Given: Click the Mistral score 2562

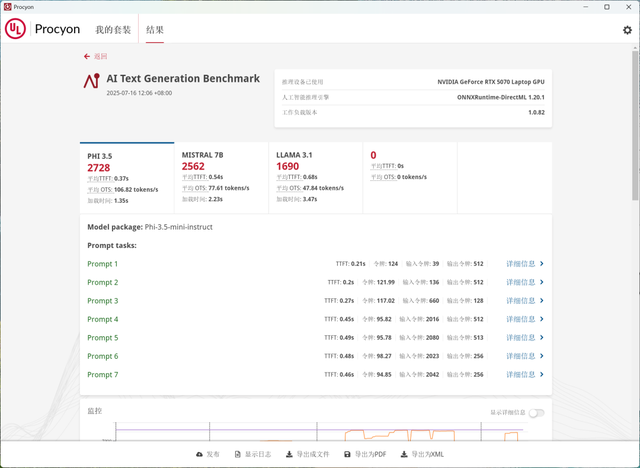Looking at the screenshot, I should click(x=193, y=166).
